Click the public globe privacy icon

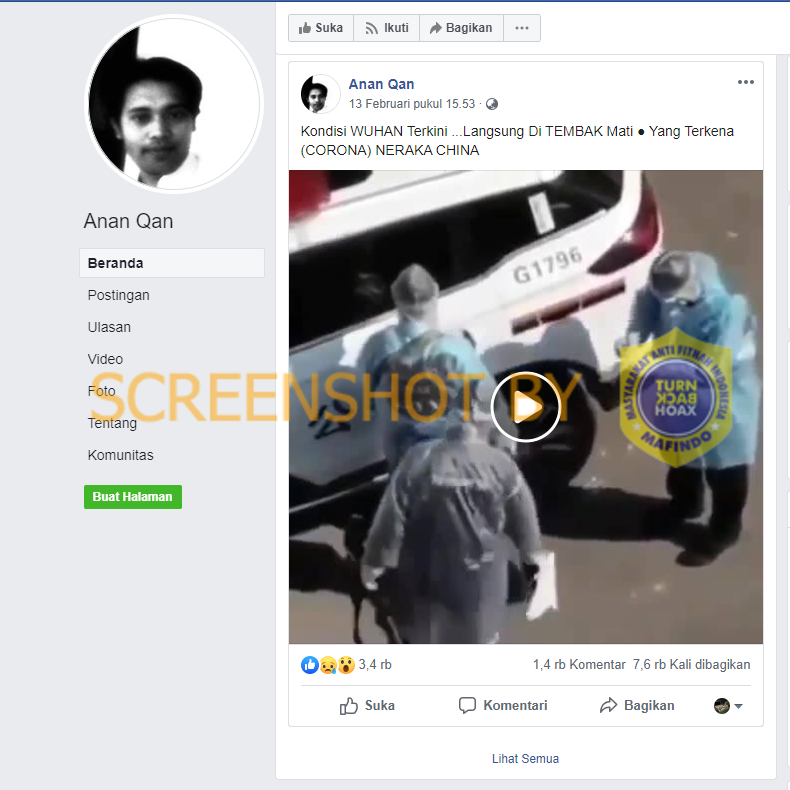click(x=492, y=104)
